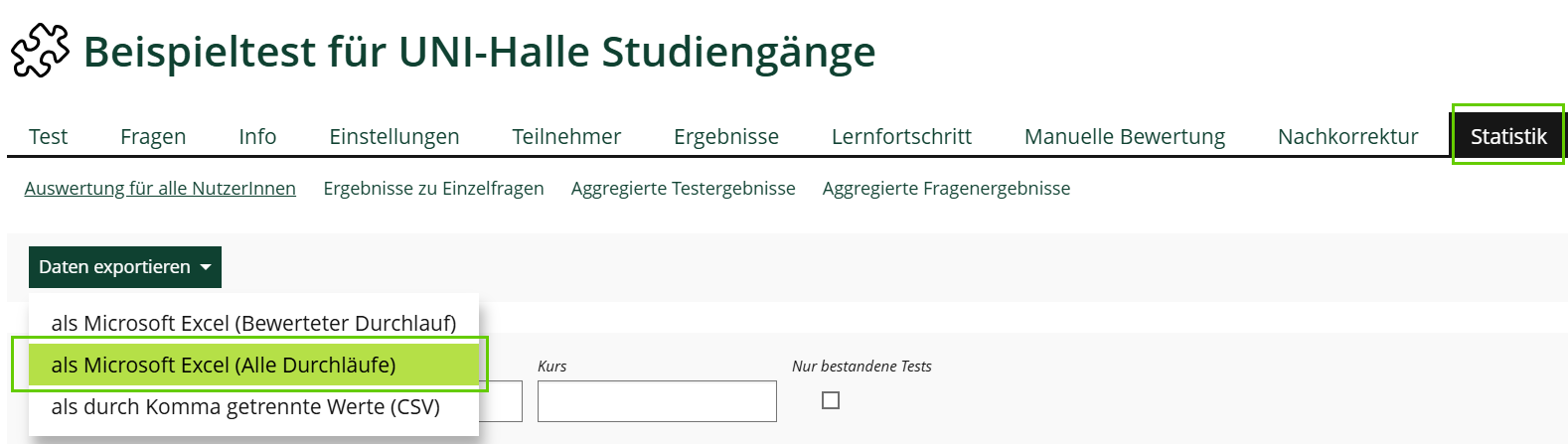This screenshot has width=1568, height=444.
Task: Switch to the Statistik tab
Action: click(x=1507, y=136)
